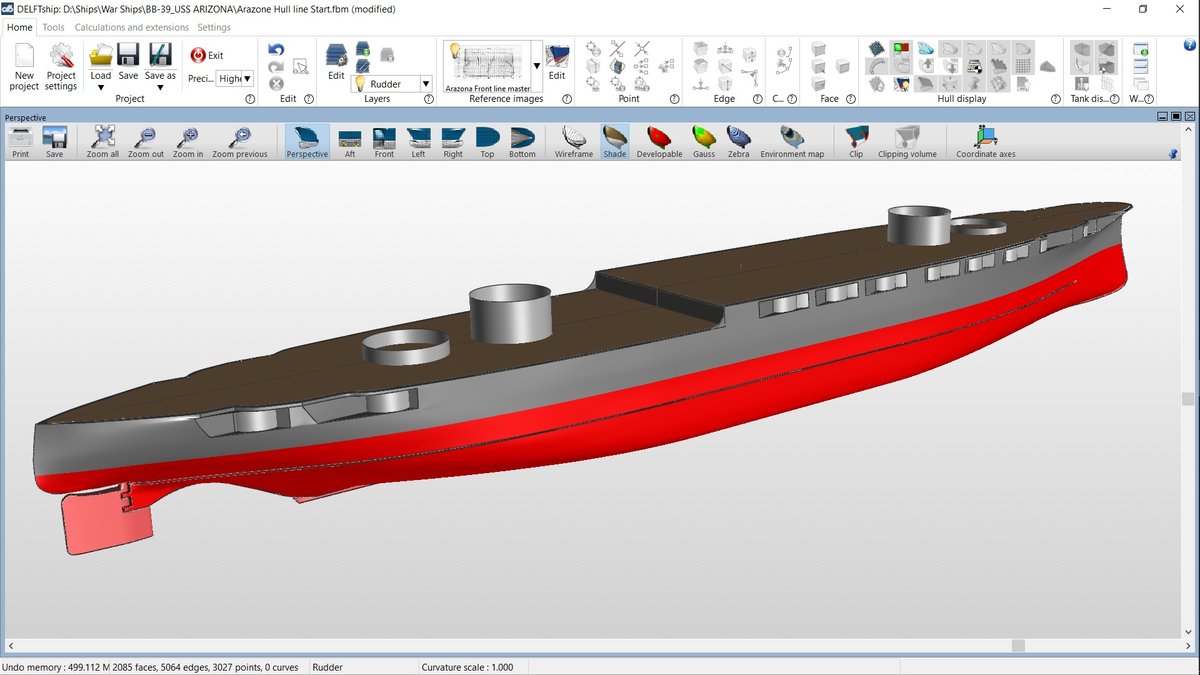Viewport: 1200px width, 675px height.
Task: Open Calculations and extensions tab
Action: pos(132,28)
